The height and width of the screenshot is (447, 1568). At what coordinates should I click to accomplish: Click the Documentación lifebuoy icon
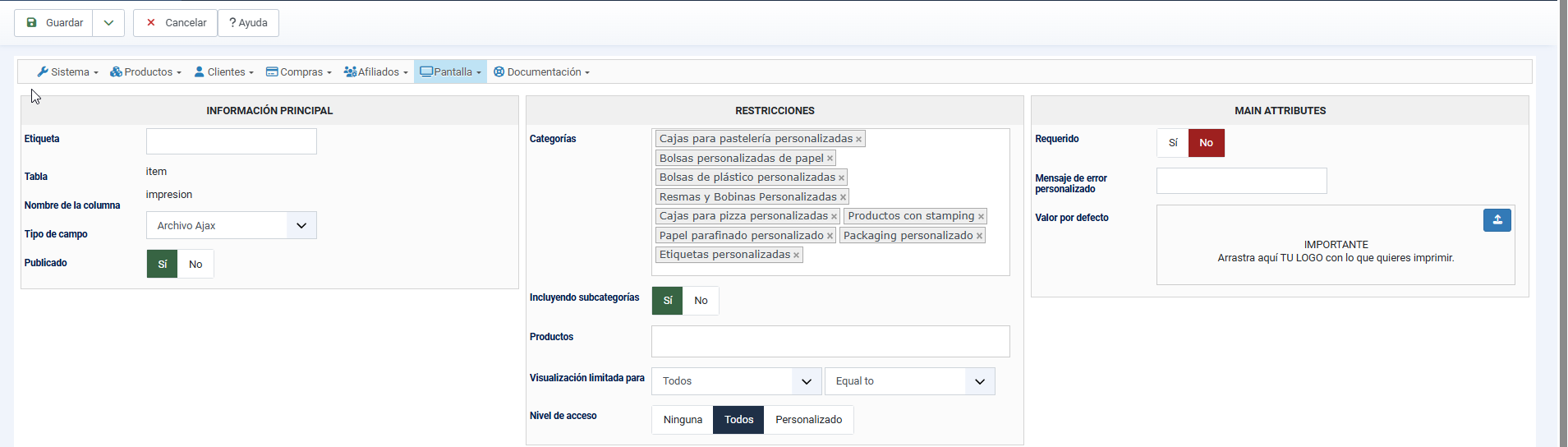(499, 72)
